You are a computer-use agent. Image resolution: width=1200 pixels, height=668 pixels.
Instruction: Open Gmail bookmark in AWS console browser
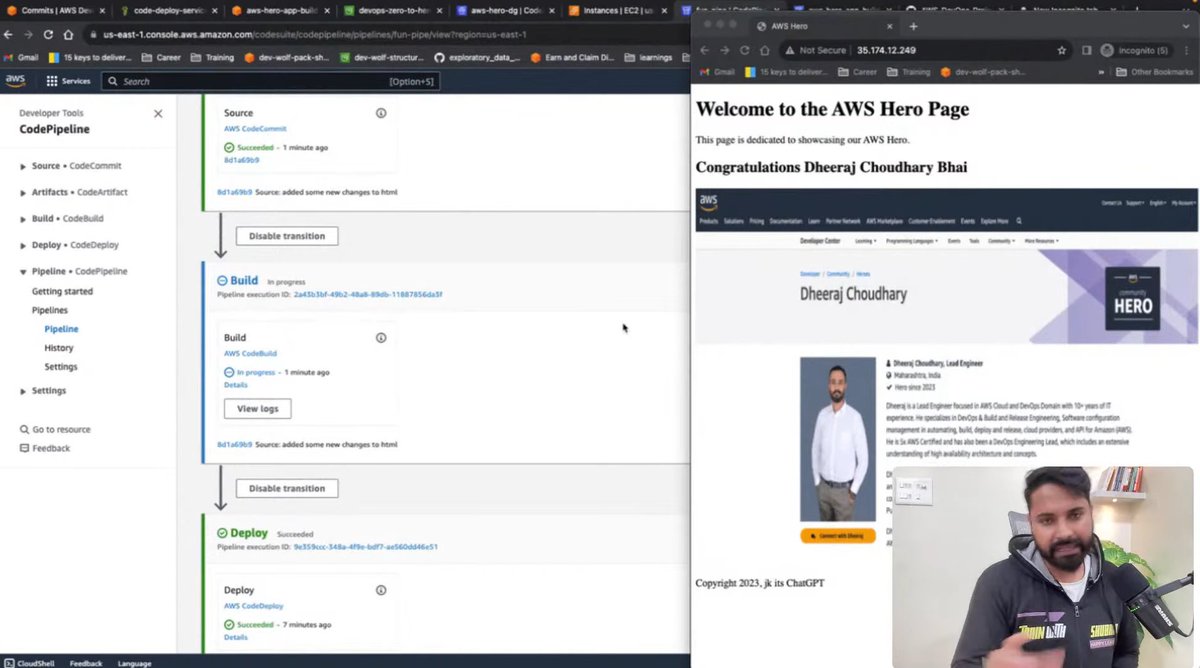pos(21,57)
